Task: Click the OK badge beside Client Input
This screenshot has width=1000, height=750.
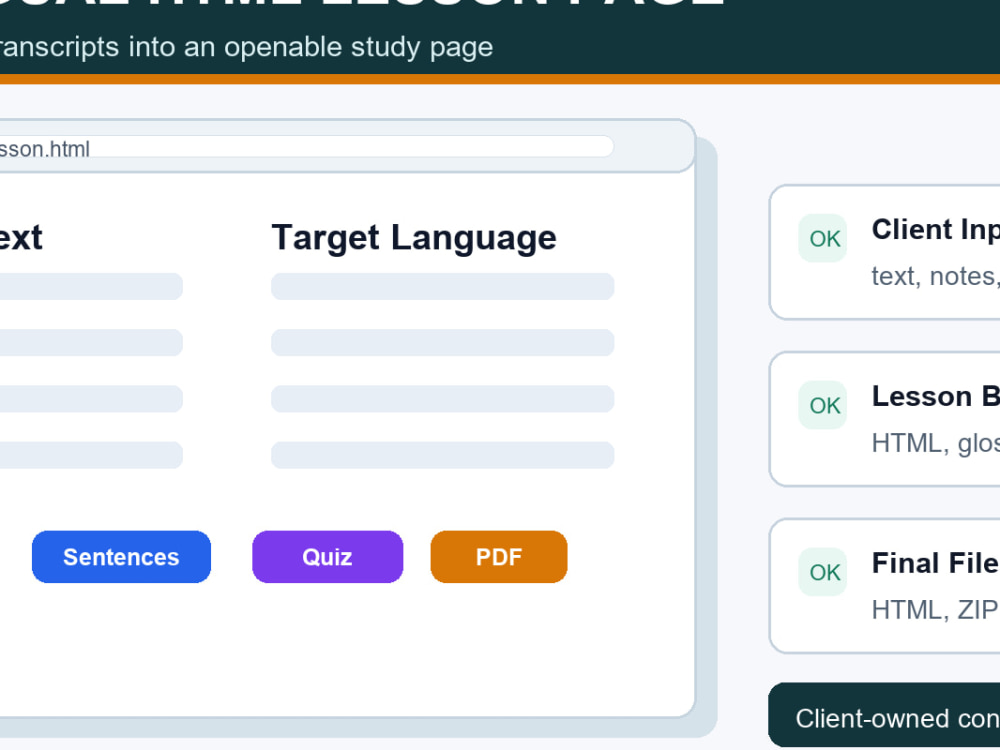Action: 823,238
